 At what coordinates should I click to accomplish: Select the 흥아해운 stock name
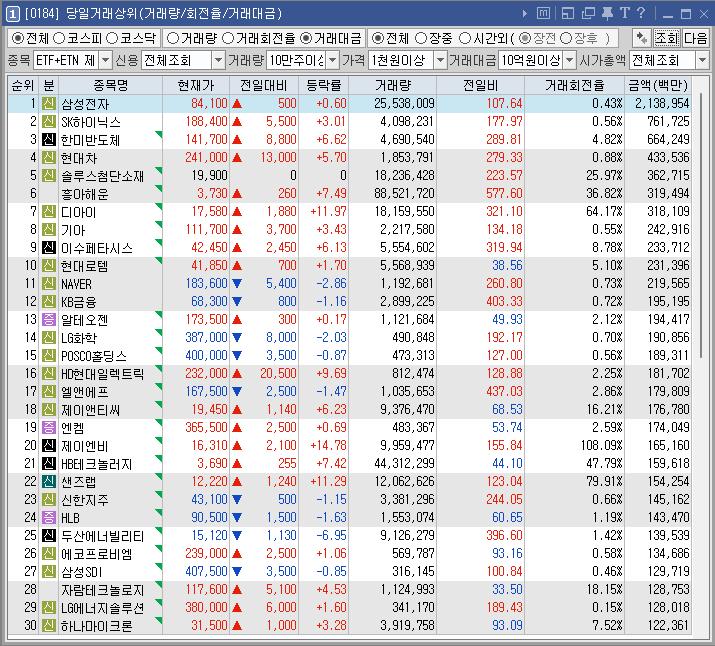[x=85, y=194]
